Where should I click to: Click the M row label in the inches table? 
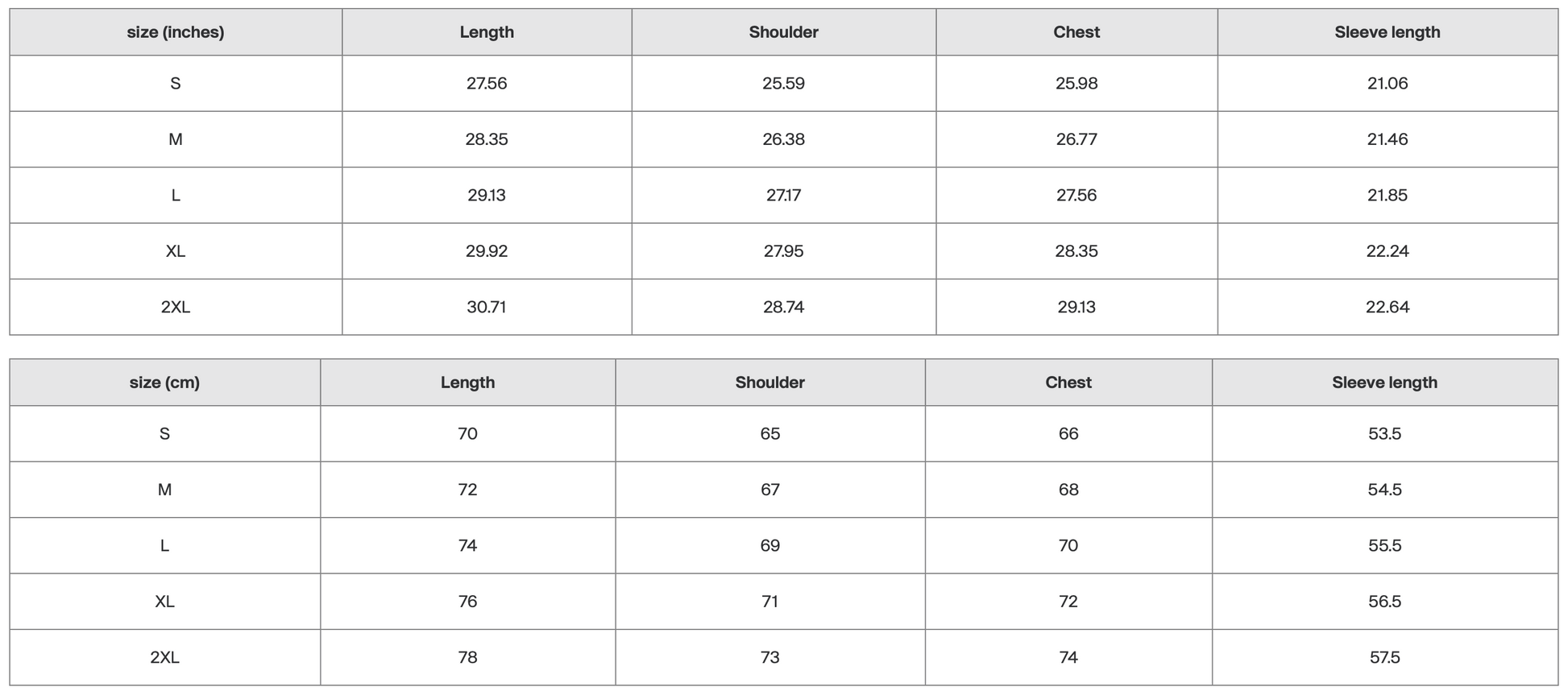(176, 139)
